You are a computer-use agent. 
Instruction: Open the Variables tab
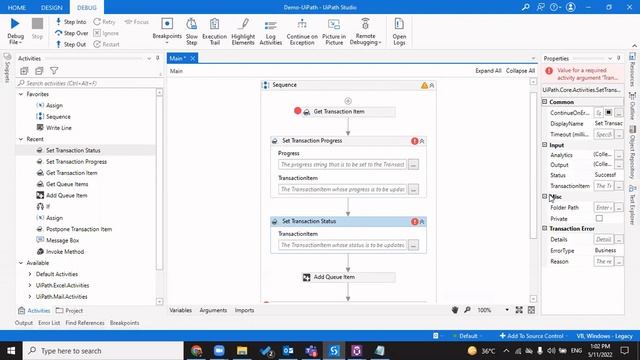pyautogui.click(x=180, y=310)
